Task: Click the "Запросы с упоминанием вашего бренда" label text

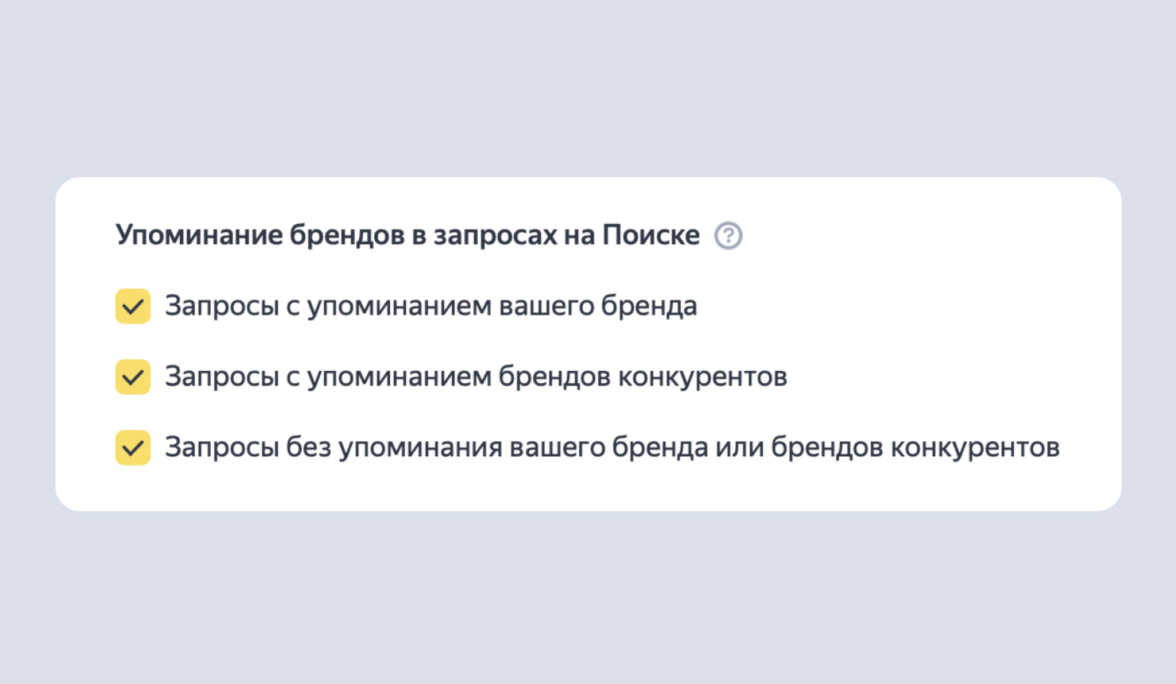Action: 430,306
